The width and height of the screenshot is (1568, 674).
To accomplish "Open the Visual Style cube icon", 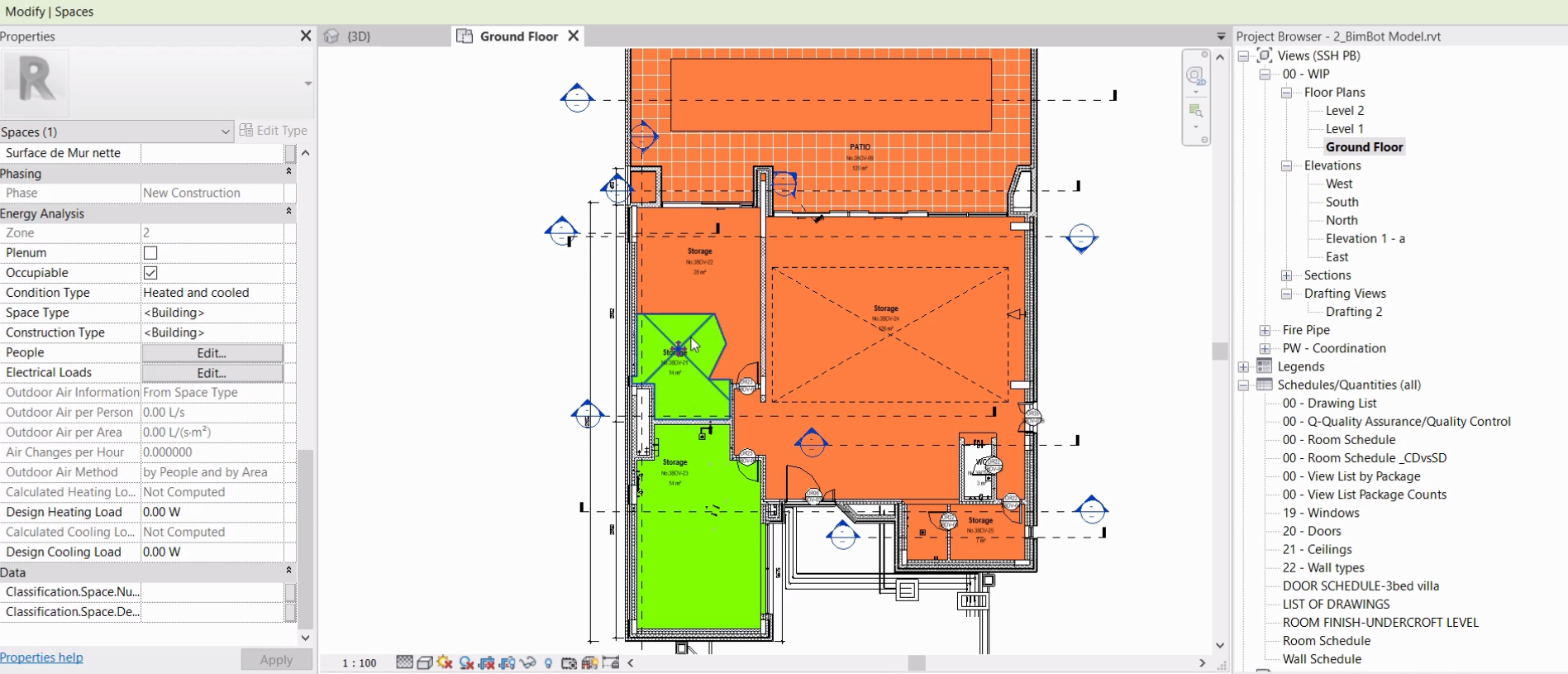I will click(x=425, y=662).
